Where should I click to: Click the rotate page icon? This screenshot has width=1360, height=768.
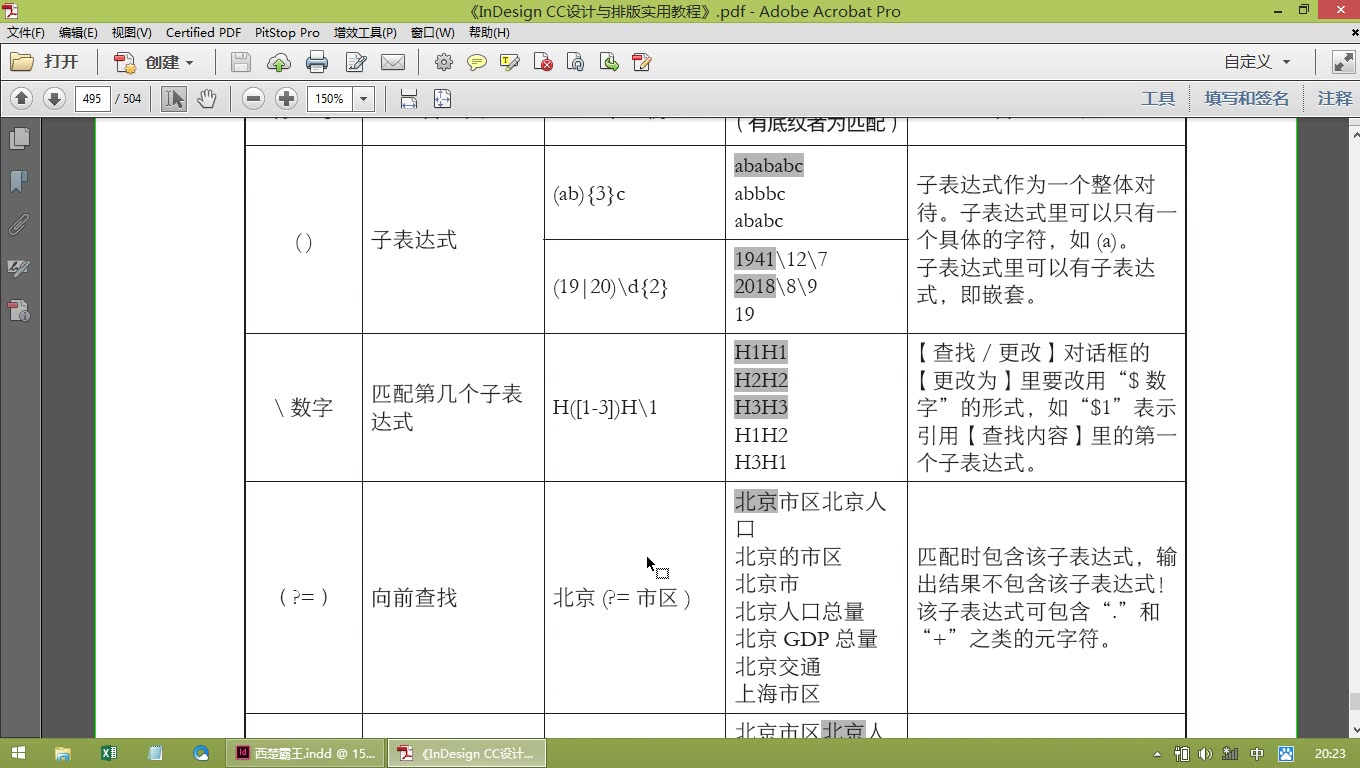click(x=576, y=62)
